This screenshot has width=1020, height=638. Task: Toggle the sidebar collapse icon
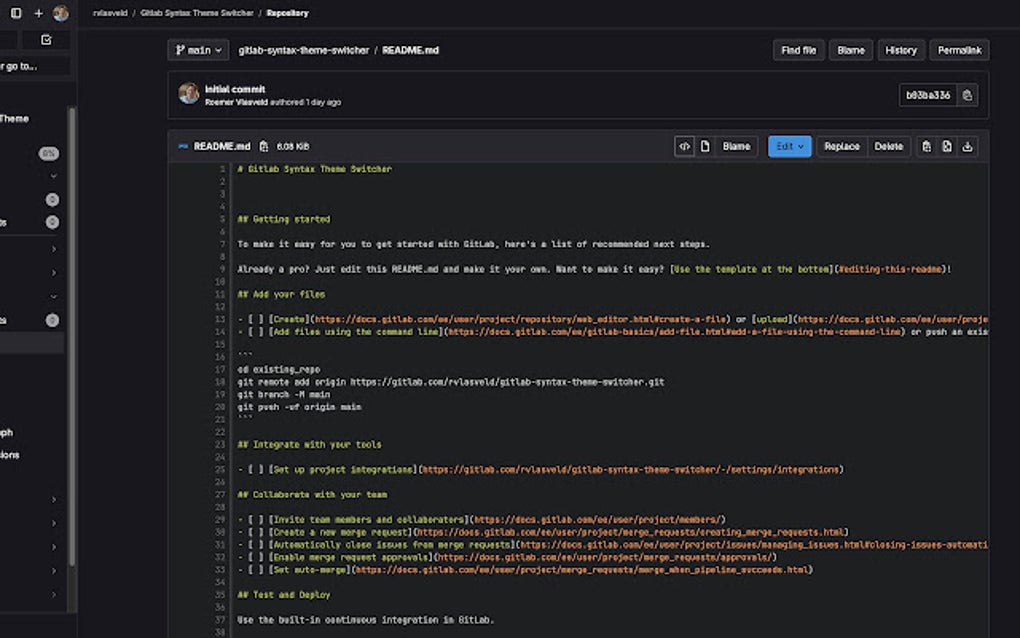[x=16, y=13]
